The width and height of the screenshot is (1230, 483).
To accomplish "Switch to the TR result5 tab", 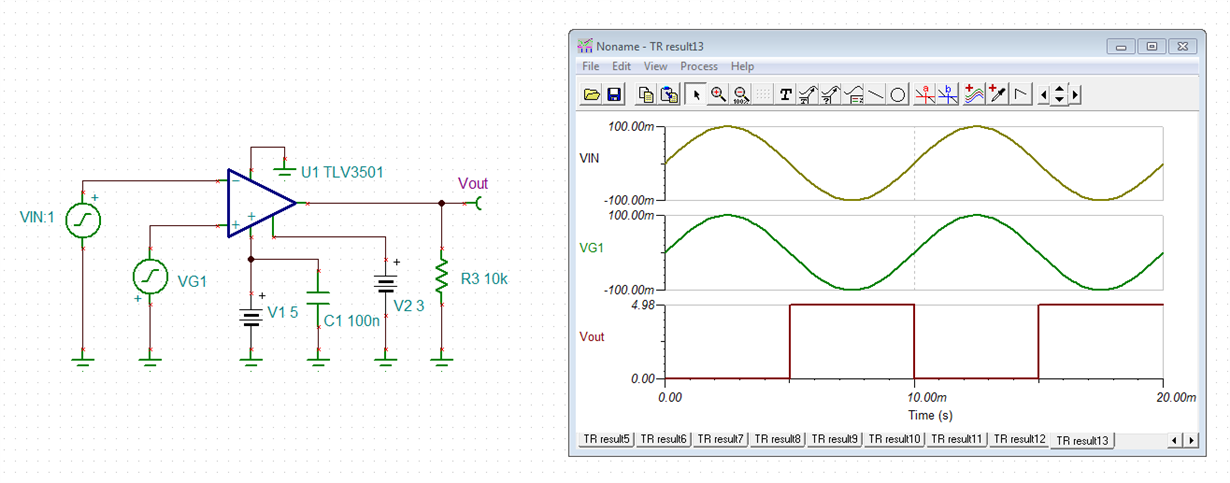I will pos(606,439).
